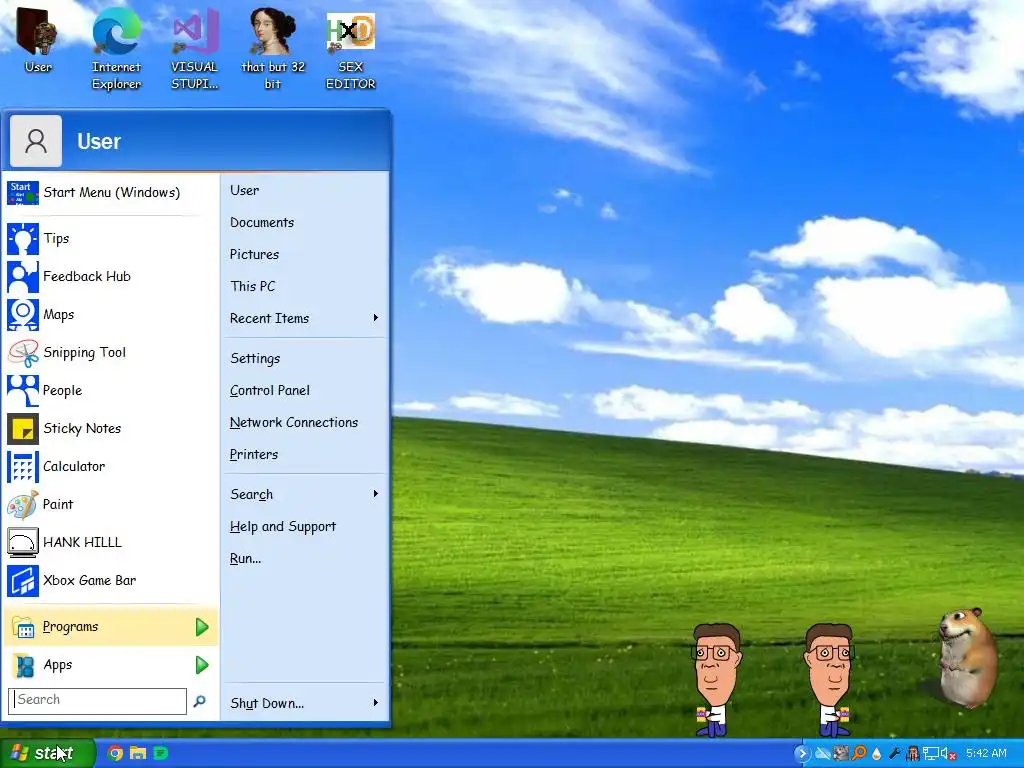Open This PC
Image resolution: width=1024 pixels, height=768 pixels.
[x=304, y=287]
